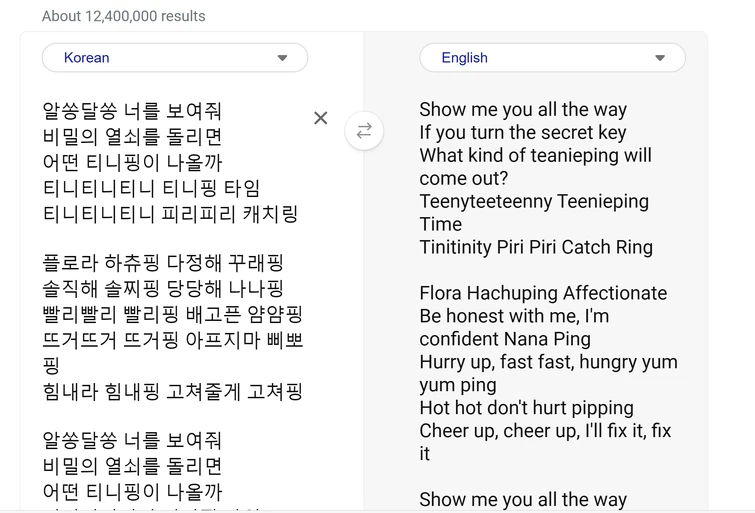Click the arrow beside English

[x=660, y=58]
